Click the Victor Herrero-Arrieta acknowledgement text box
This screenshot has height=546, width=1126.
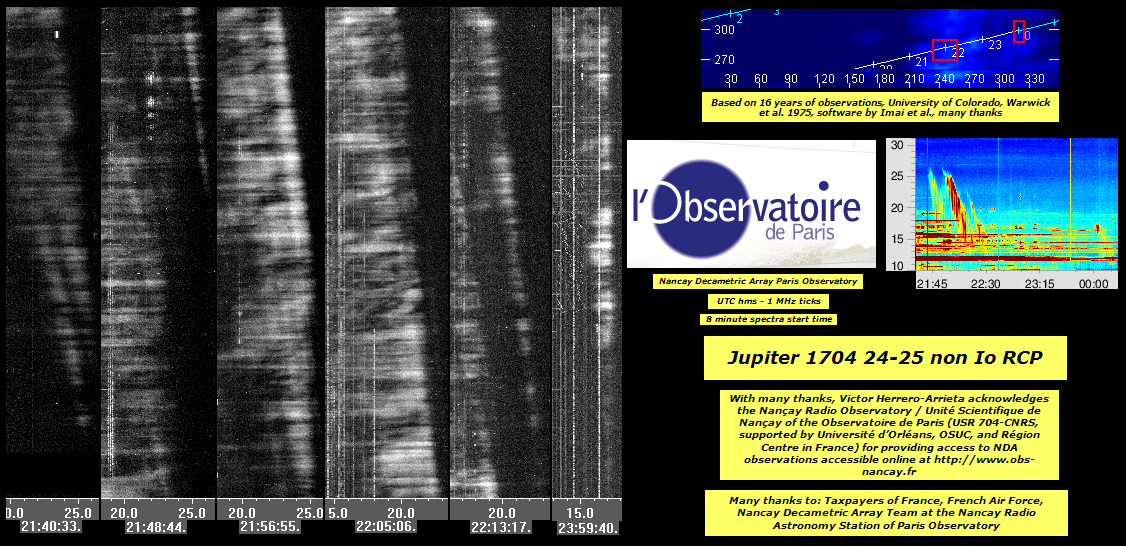click(888, 435)
